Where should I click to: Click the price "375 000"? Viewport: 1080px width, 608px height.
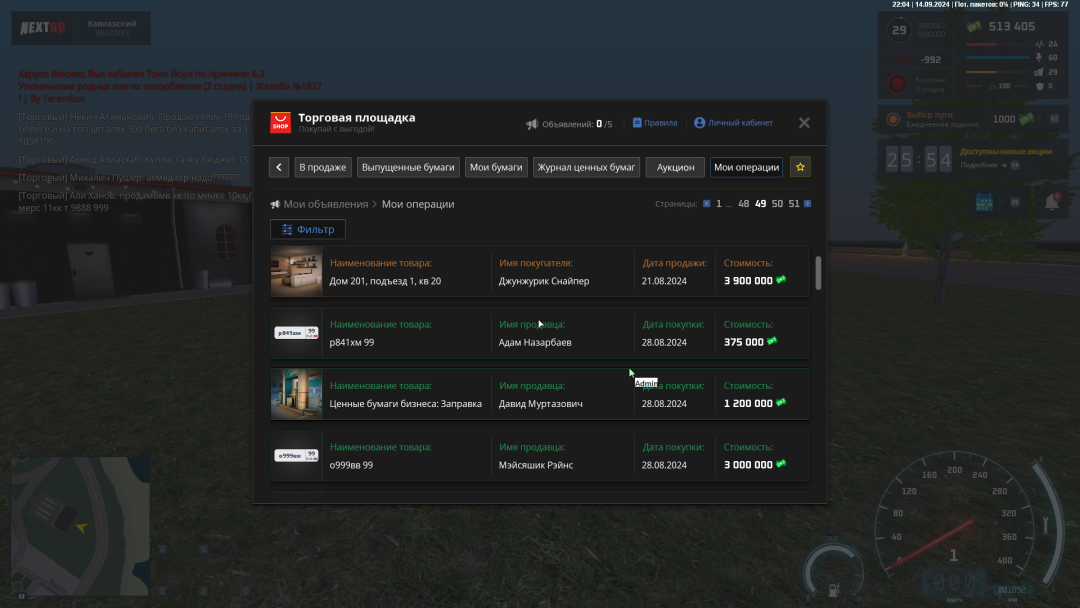coord(744,342)
